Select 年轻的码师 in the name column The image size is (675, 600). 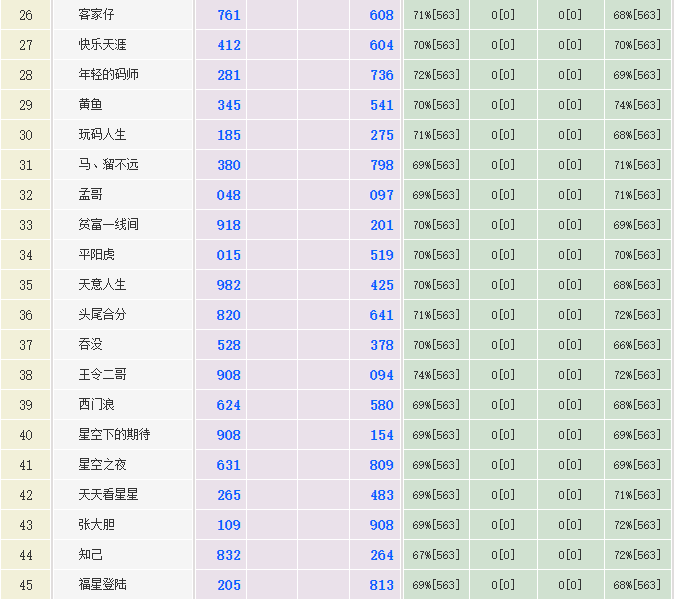(109, 75)
